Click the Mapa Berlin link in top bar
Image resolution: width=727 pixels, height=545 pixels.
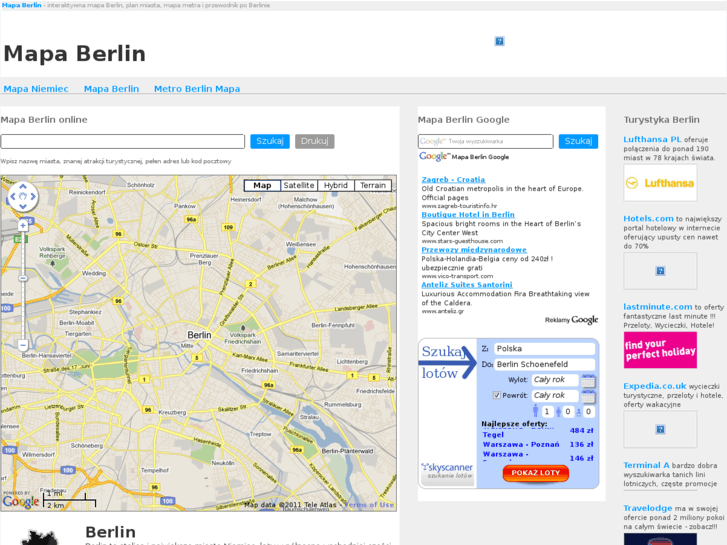(x=21, y=5)
